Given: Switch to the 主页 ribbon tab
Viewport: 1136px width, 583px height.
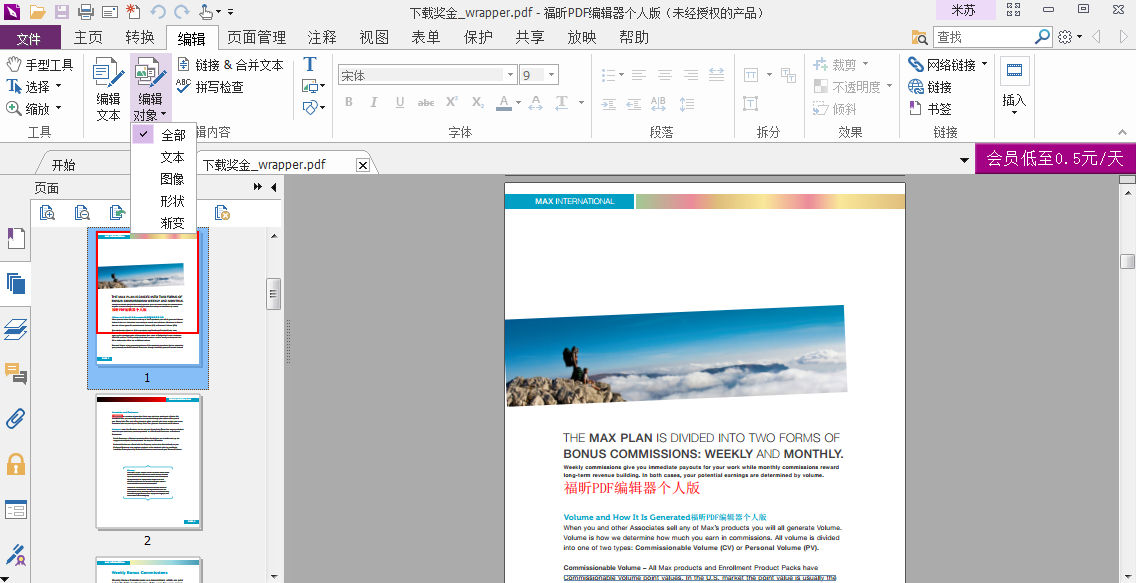Looking at the screenshot, I should coord(88,38).
